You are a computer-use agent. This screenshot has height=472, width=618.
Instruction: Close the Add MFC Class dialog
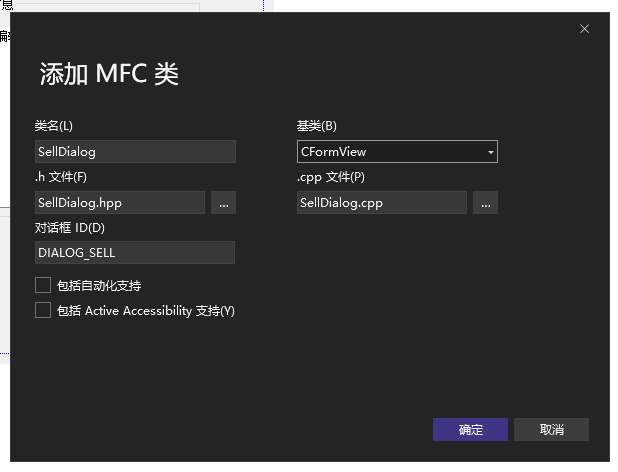(585, 29)
